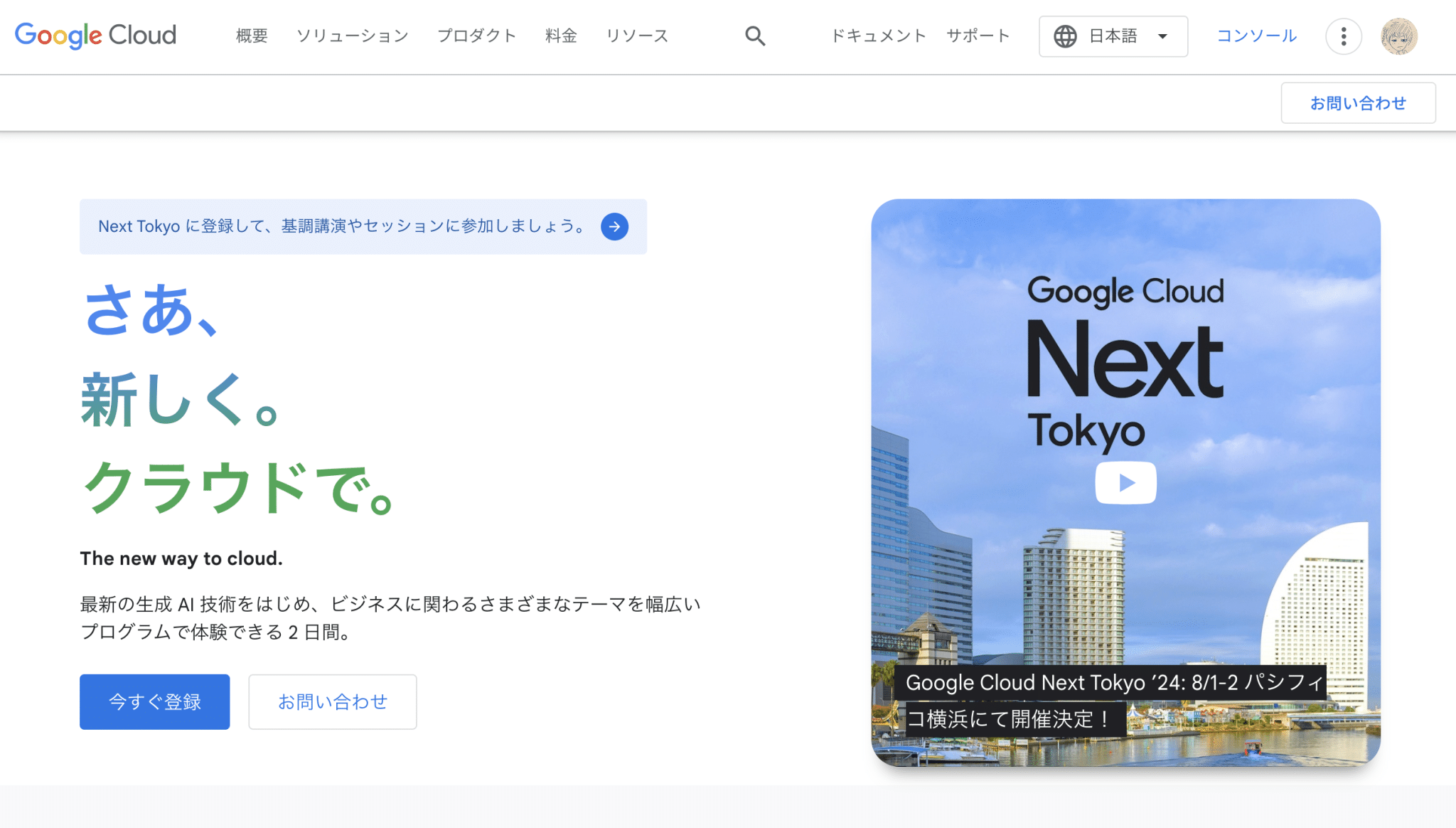The height and width of the screenshot is (828, 1456).
Task: Click the user profile avatar
Action: pyautogui.click(x=1398, y=36)
